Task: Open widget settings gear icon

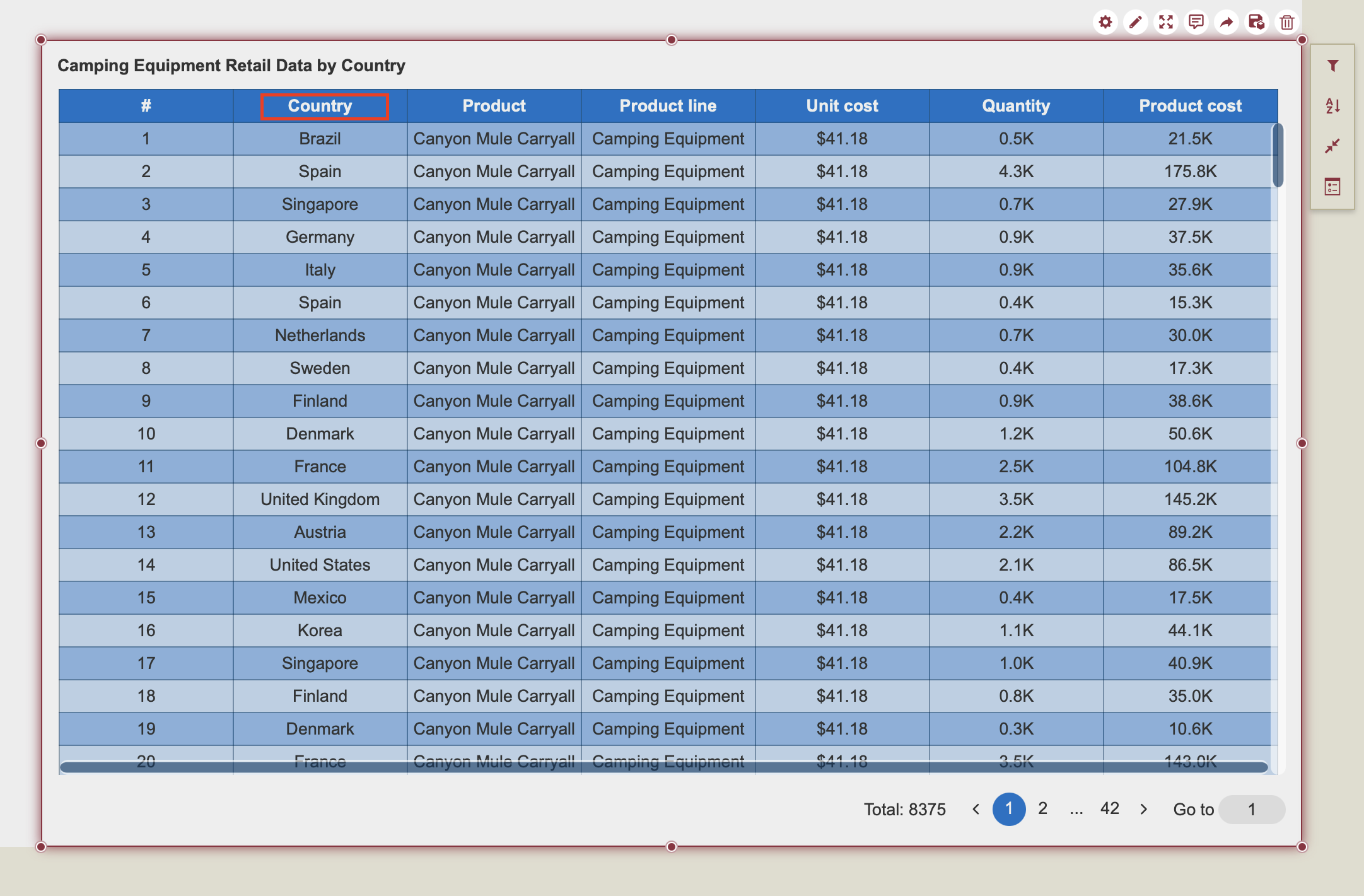Action: coord(1105,23)
